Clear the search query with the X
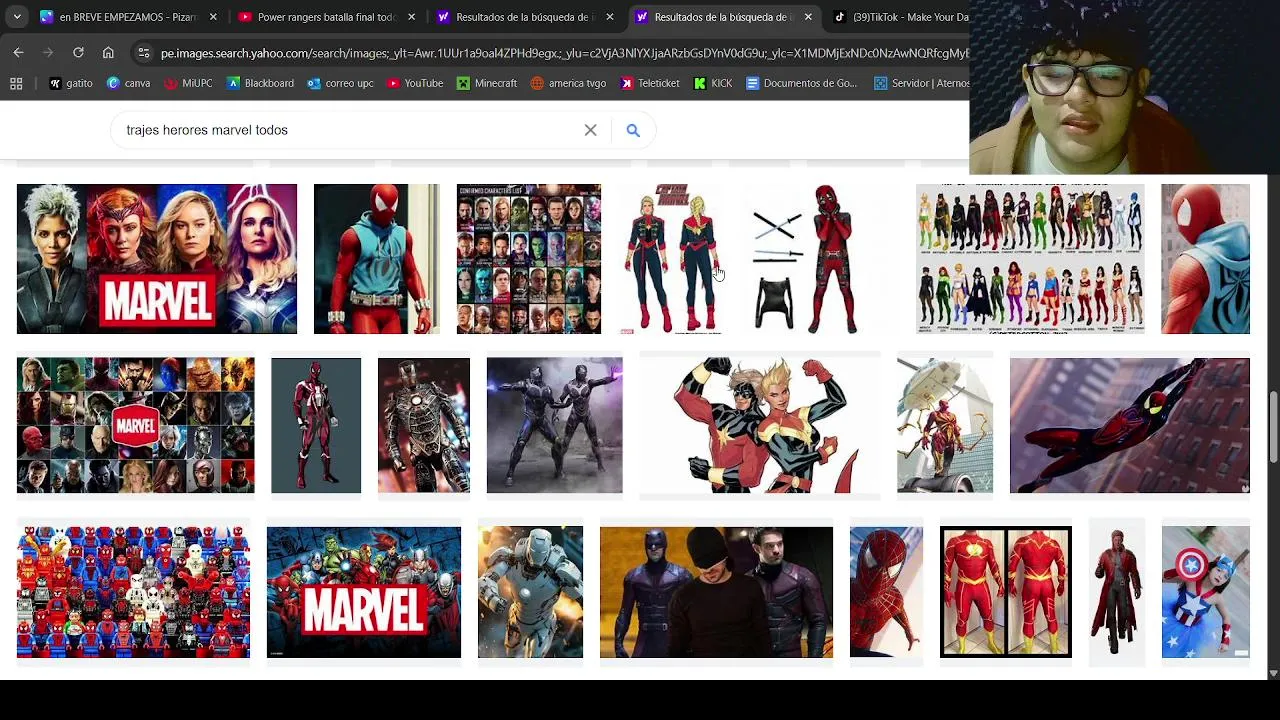This screenshot has width=1280, height=720. [x=591, y=130]
